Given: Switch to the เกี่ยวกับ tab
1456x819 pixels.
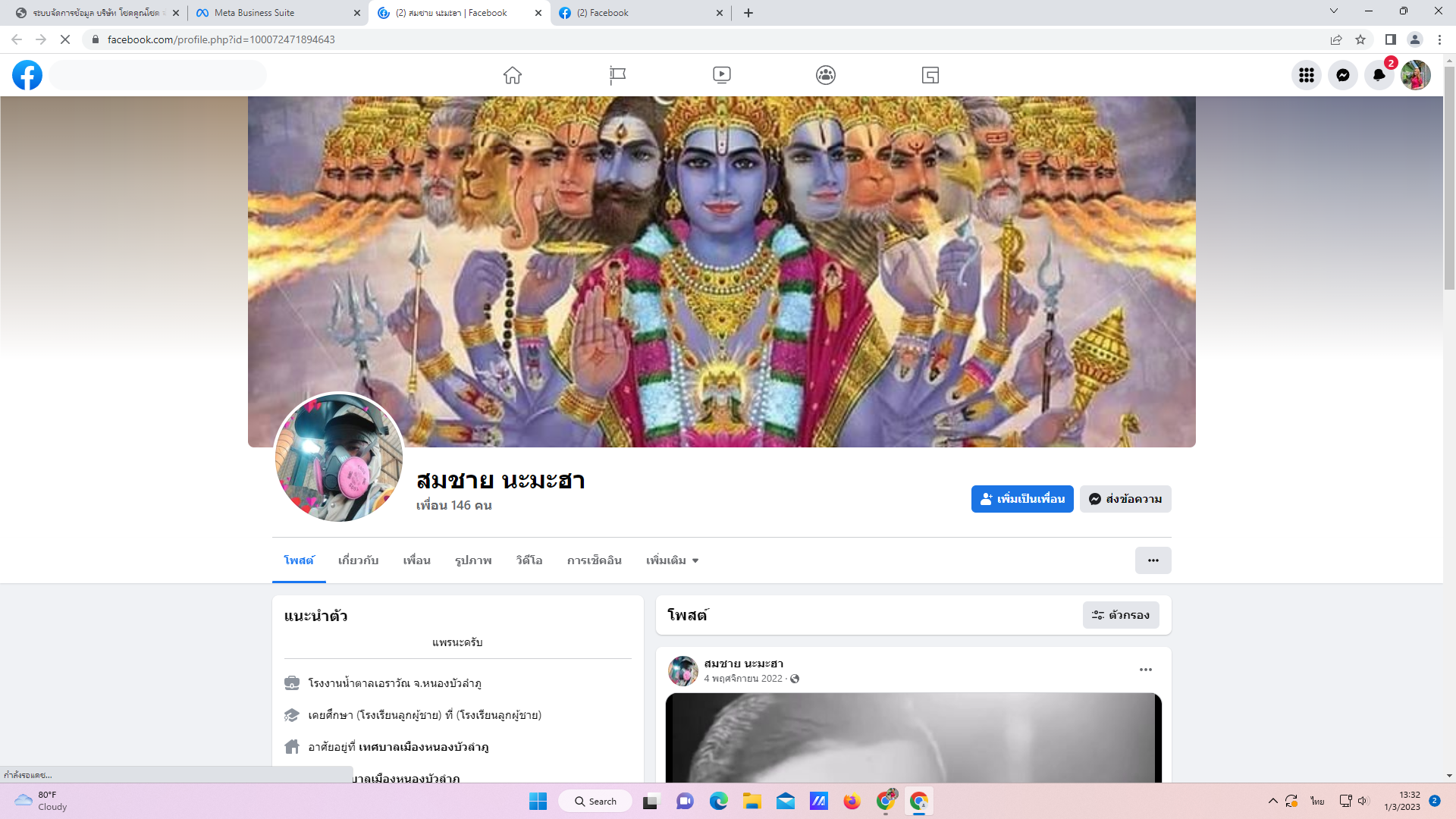Looking at the screenshot, I should [358, 560].
